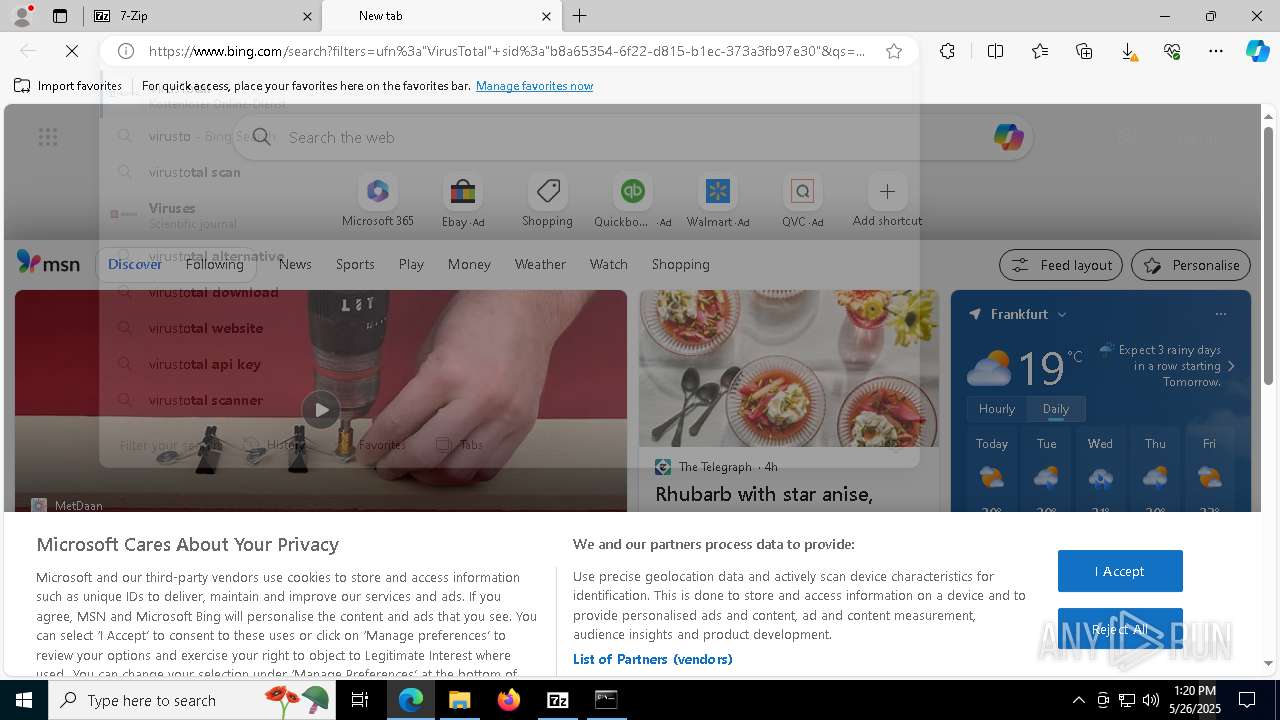This screenshot has width=1280, height=720.
Task: Select the Discover feed tab
Action: 135,264
